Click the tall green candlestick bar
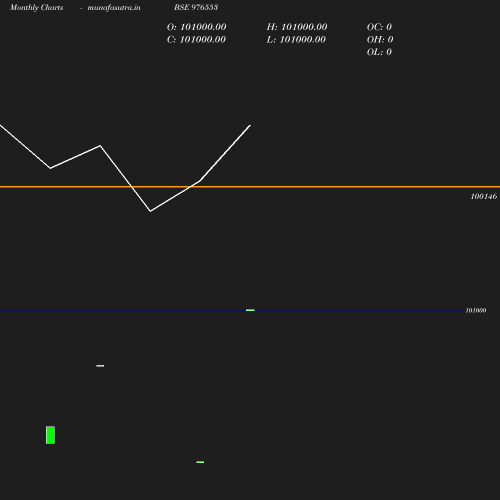 [x=50, y=435]
